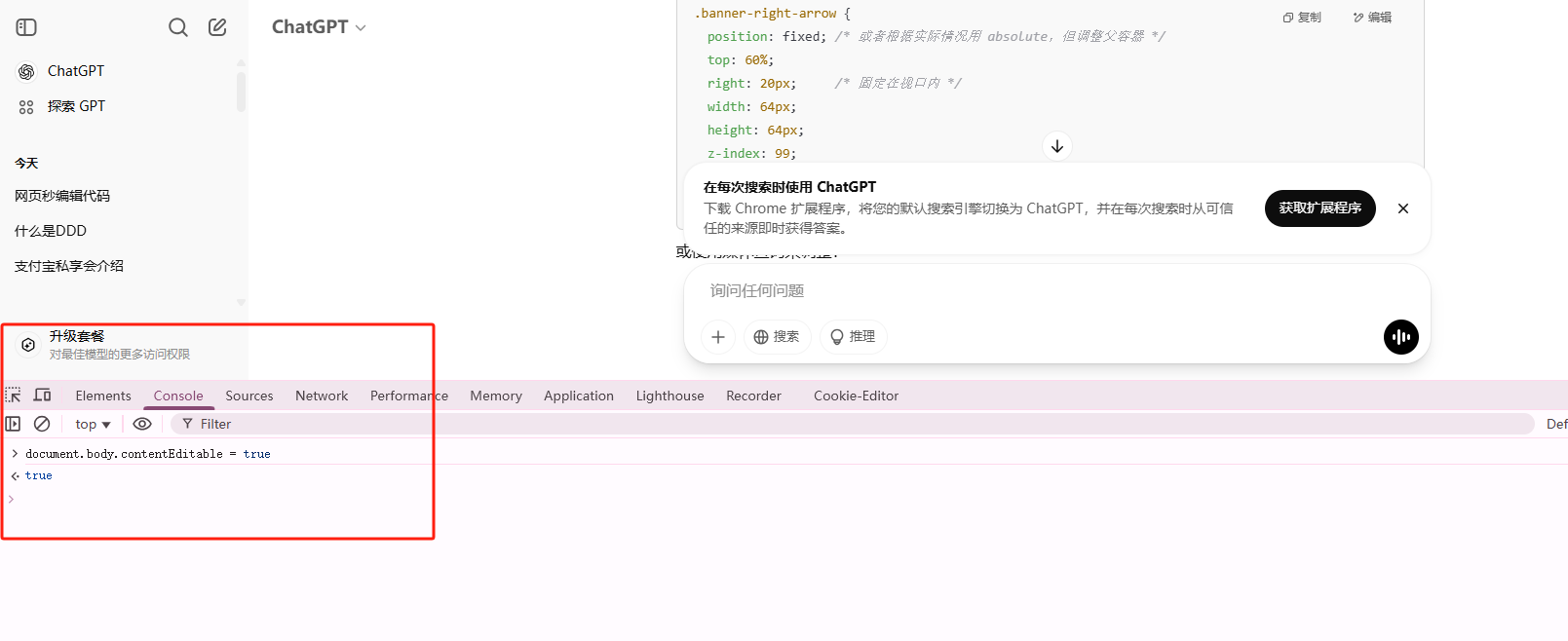Click the scroll-to-bottom arrow button

(1057, 146)
